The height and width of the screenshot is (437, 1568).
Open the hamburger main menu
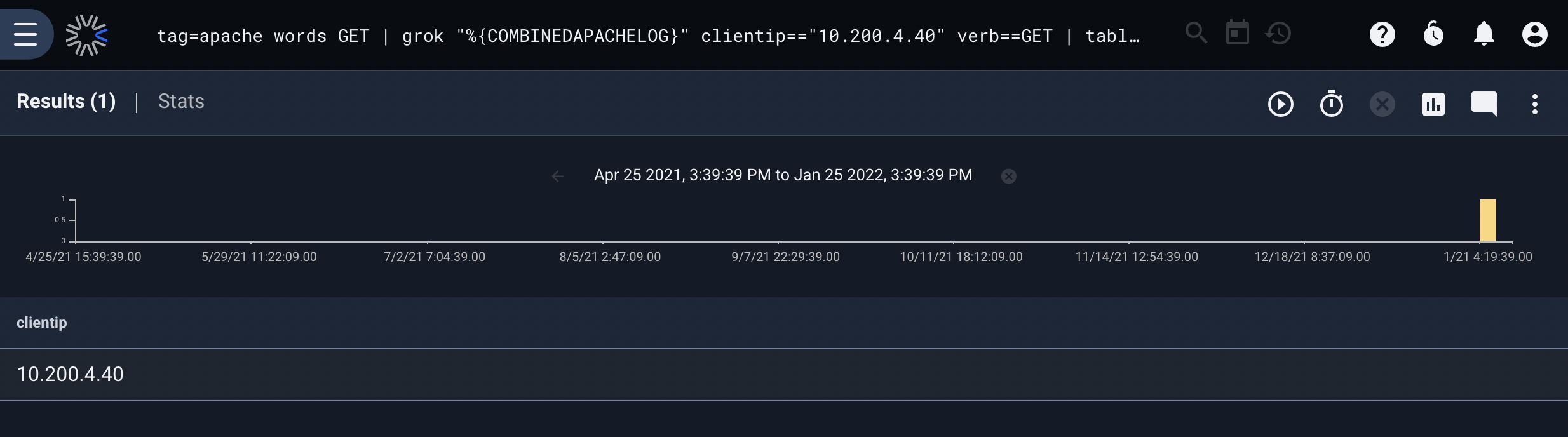pyautogui.click(x=25, y=34)
